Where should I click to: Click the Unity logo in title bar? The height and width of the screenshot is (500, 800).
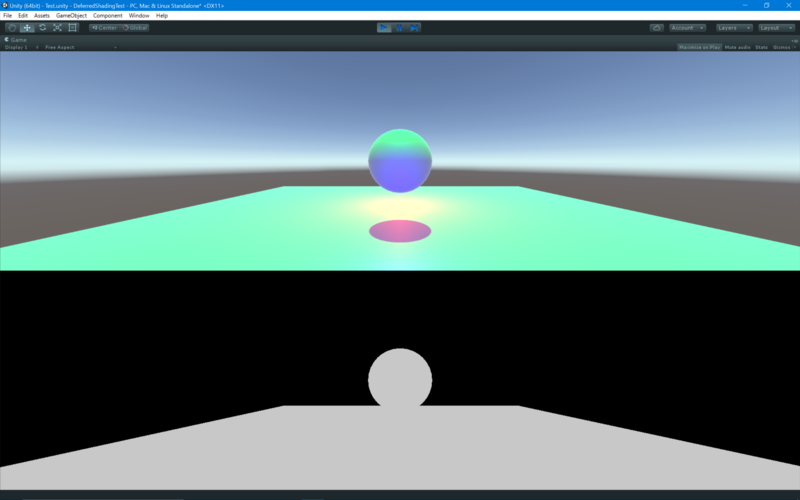(x=5, y=6)
